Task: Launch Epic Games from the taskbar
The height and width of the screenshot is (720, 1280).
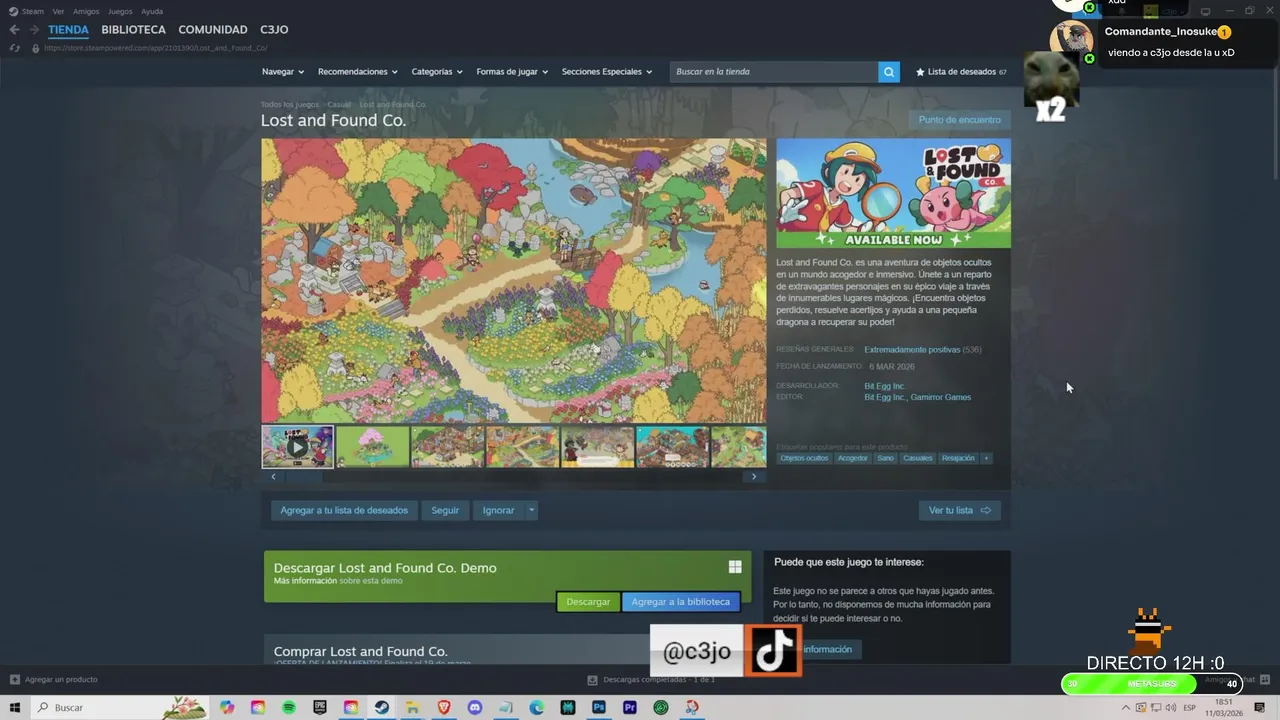Action: pyautogui.click(x=320, y=707)
